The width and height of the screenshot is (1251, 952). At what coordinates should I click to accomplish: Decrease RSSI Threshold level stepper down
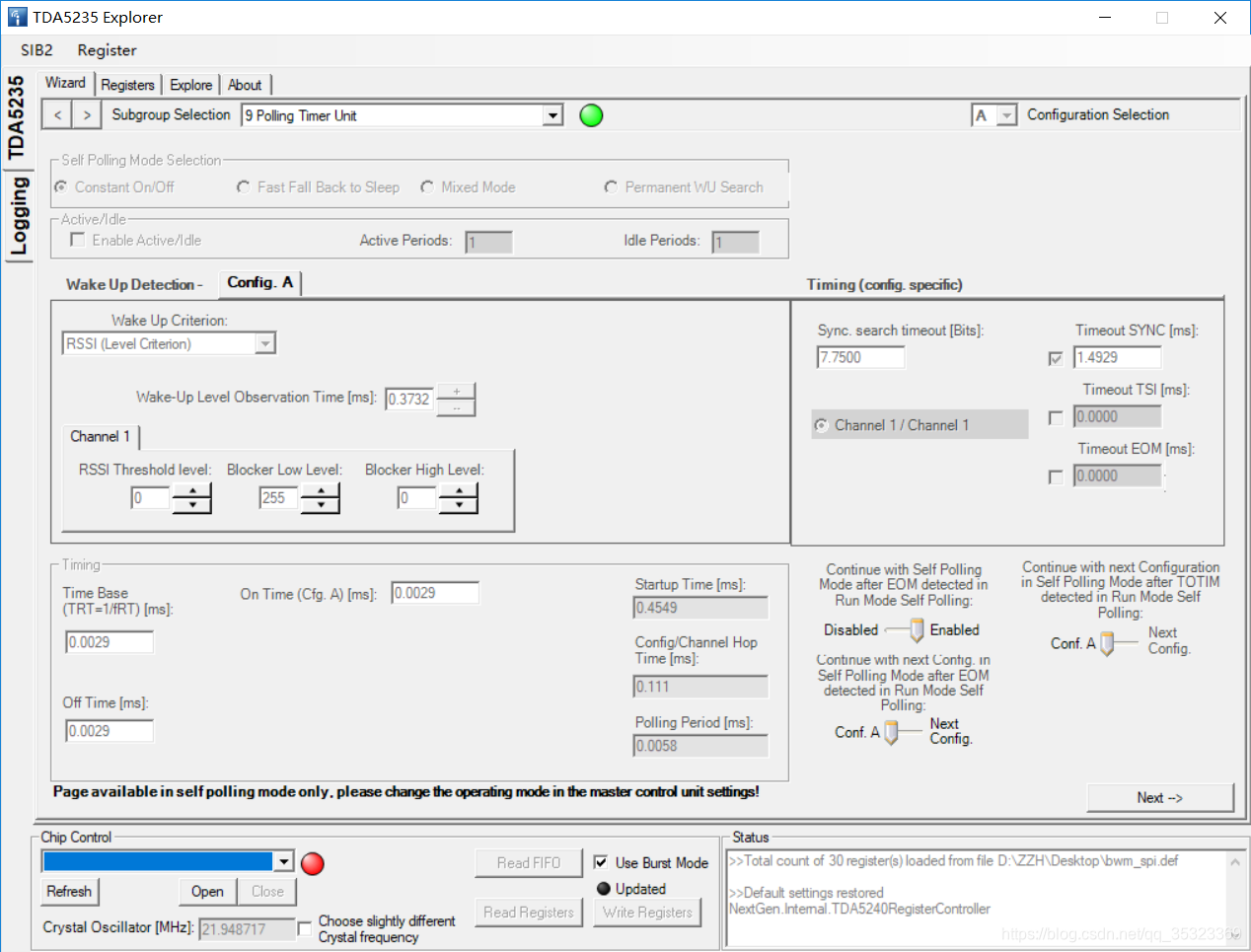(x=192, y=505)
